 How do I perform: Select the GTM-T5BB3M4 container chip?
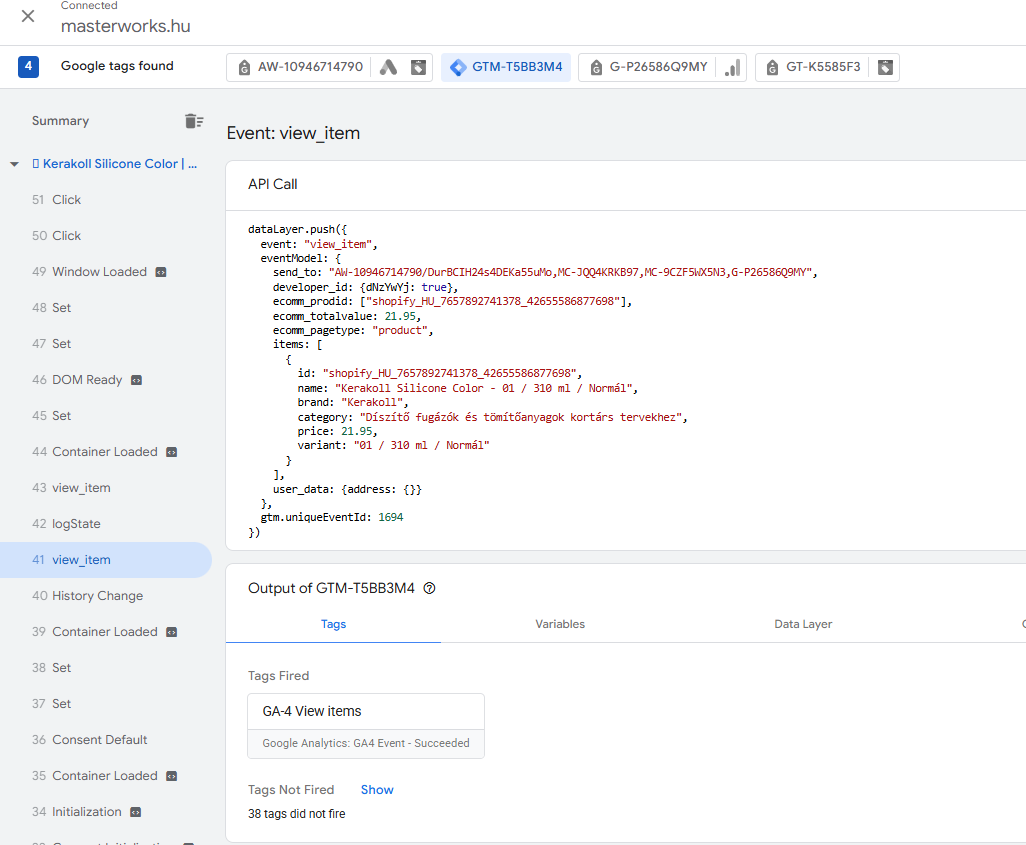(x=506, y=67)
